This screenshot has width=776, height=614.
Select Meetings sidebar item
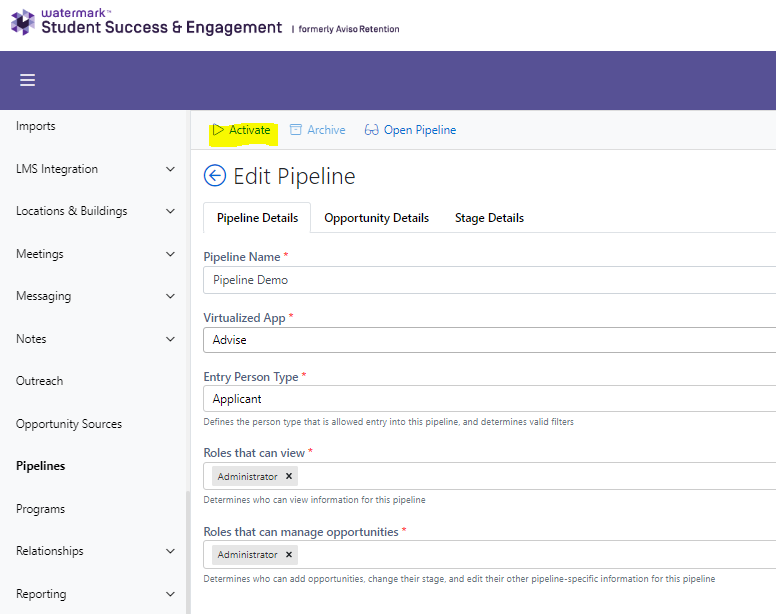click(x=40, y=254)
